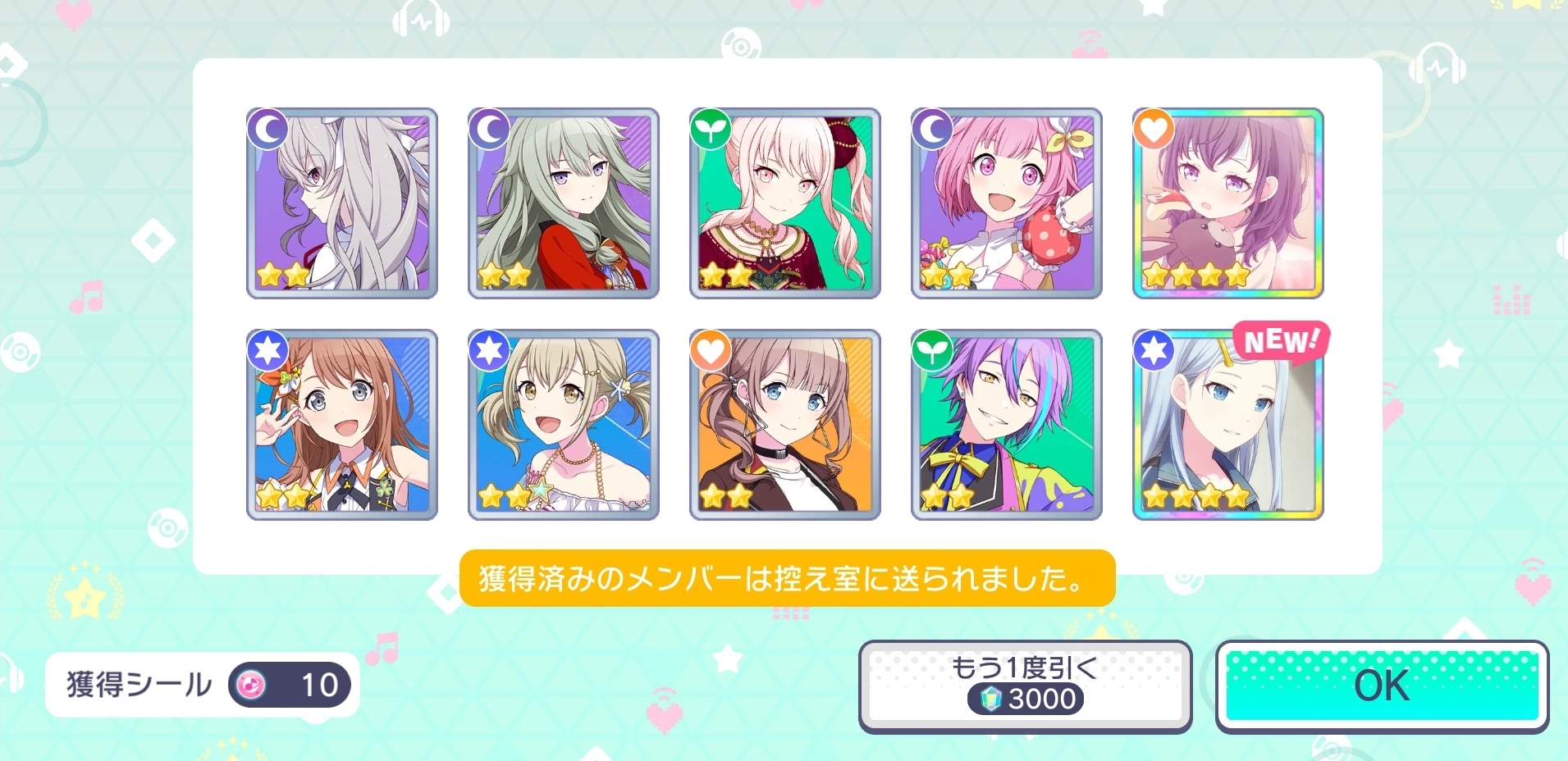
Task: Tap the NEW! badge on the last card
Action: [1281, 339]
